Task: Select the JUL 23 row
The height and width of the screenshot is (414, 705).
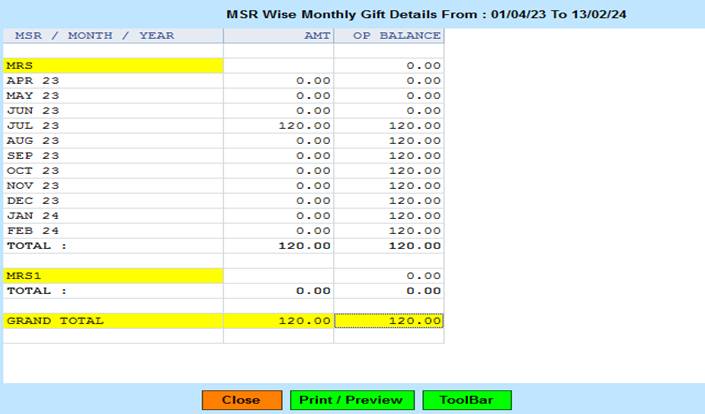Action: click(113, 125)
